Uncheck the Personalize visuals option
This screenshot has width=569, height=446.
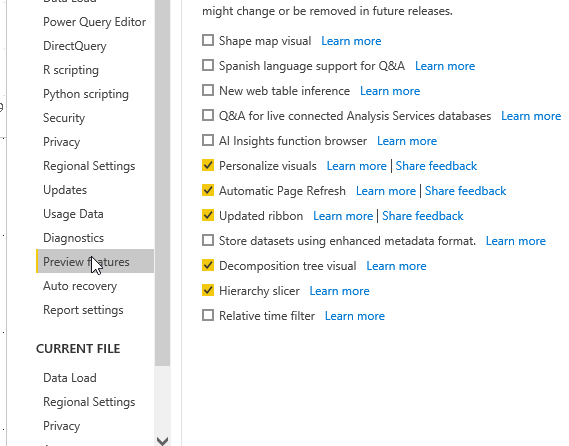tap(208, 165)
